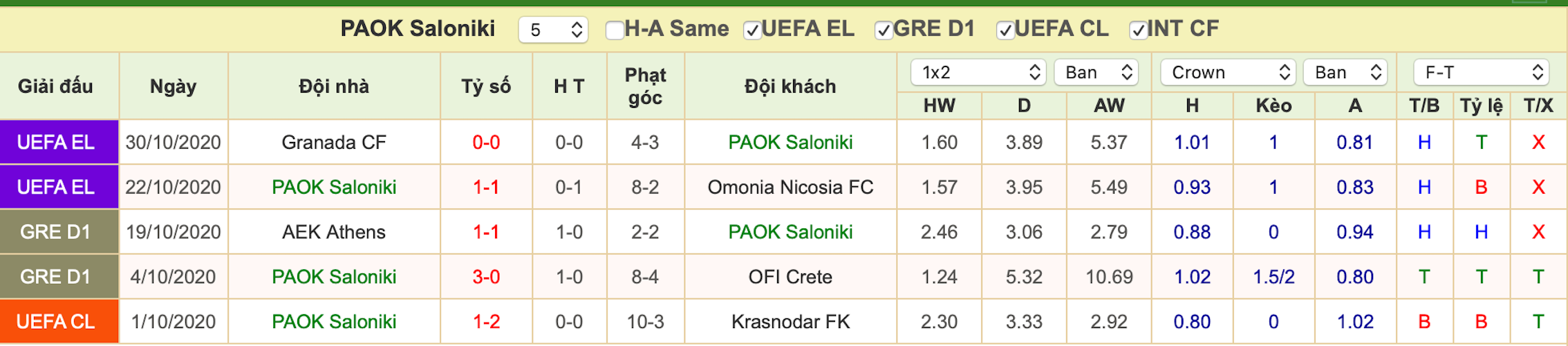Uncheck the GRE D1 filter checkbox
This screenshot has width=1568, height=346.
tap(884, 30)
